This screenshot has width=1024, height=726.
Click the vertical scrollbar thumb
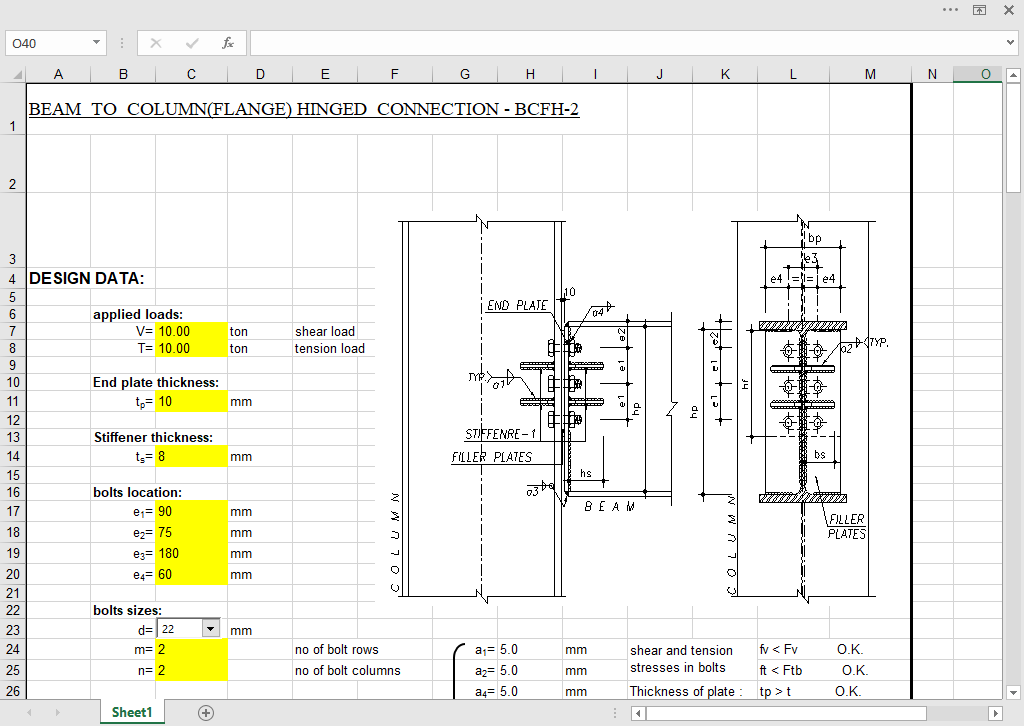pyautogui.click(x=1013, y=138)
